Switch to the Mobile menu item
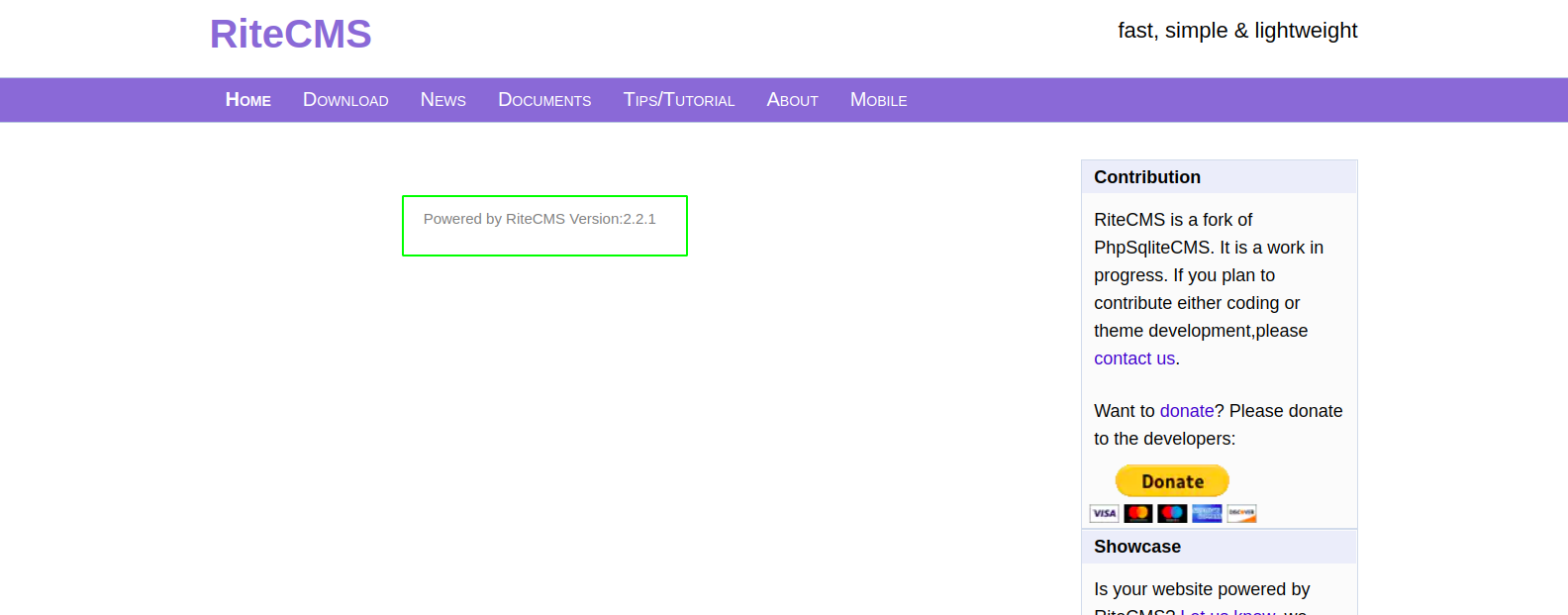1568x615 pixels. (879, 100)
